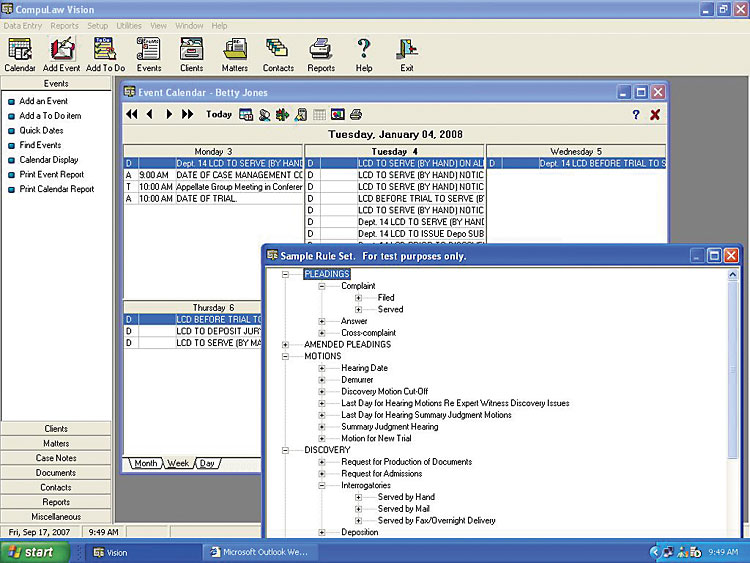
Task: Open the Reports printer toolbar icon
Action: tap(321, 55)
